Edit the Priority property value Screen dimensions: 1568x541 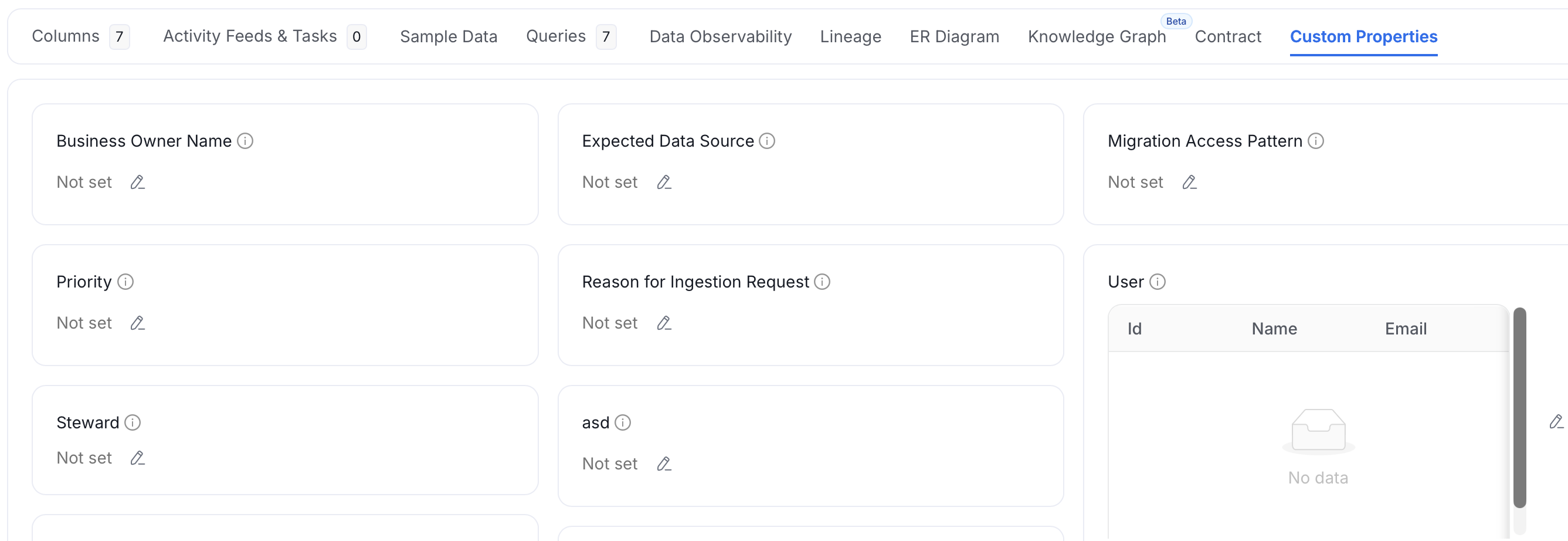click(x=138, y=323)
